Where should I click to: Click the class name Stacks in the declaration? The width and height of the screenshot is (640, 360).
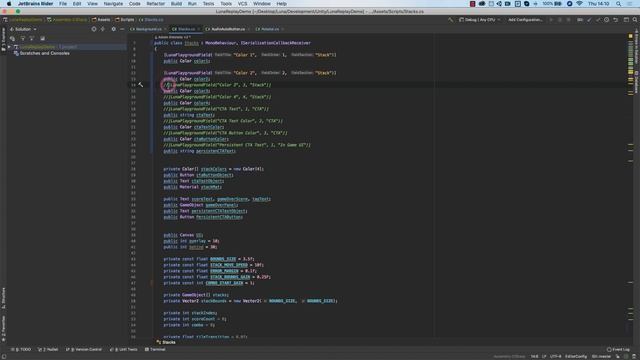191,43
